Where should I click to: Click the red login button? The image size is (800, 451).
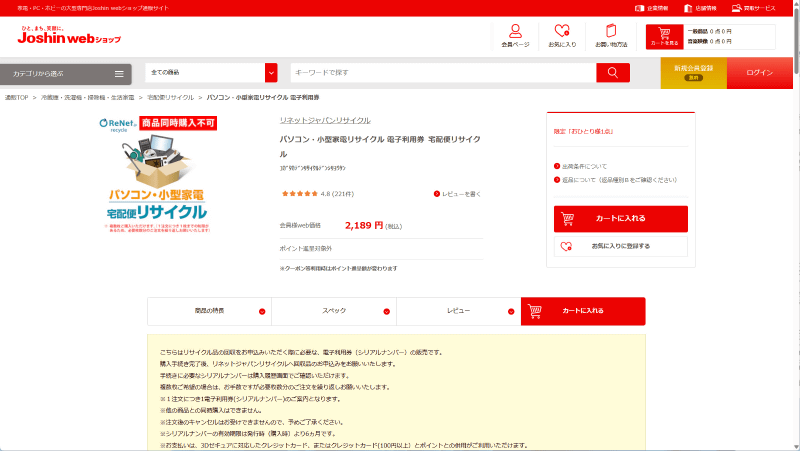760,72
